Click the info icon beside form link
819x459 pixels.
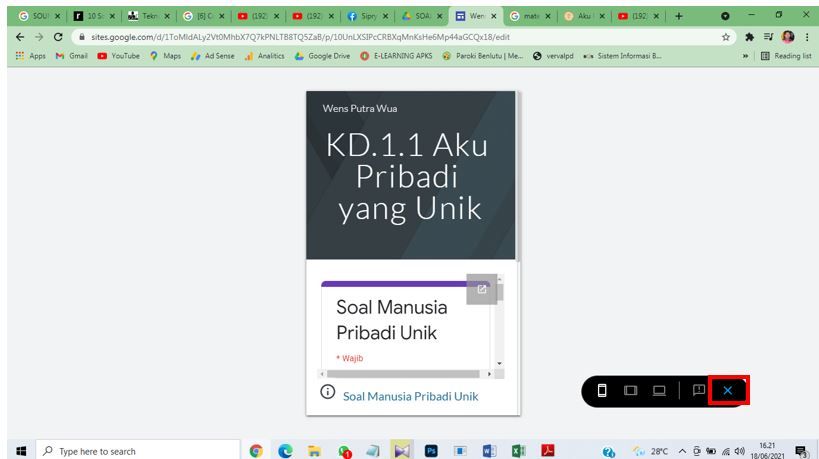327,393
